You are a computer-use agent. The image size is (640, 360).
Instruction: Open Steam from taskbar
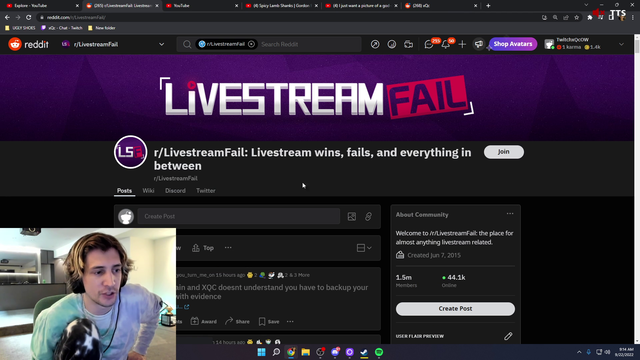(x=364, y=352)
